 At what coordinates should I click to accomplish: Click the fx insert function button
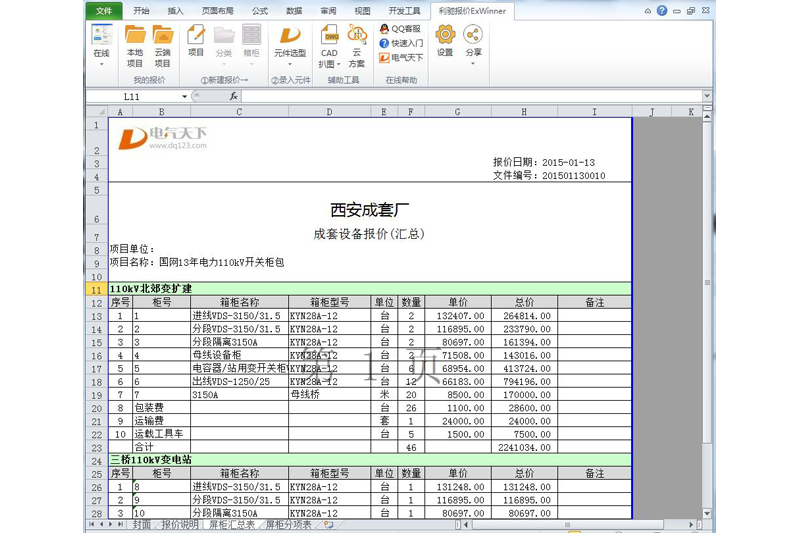coord(234,96)
